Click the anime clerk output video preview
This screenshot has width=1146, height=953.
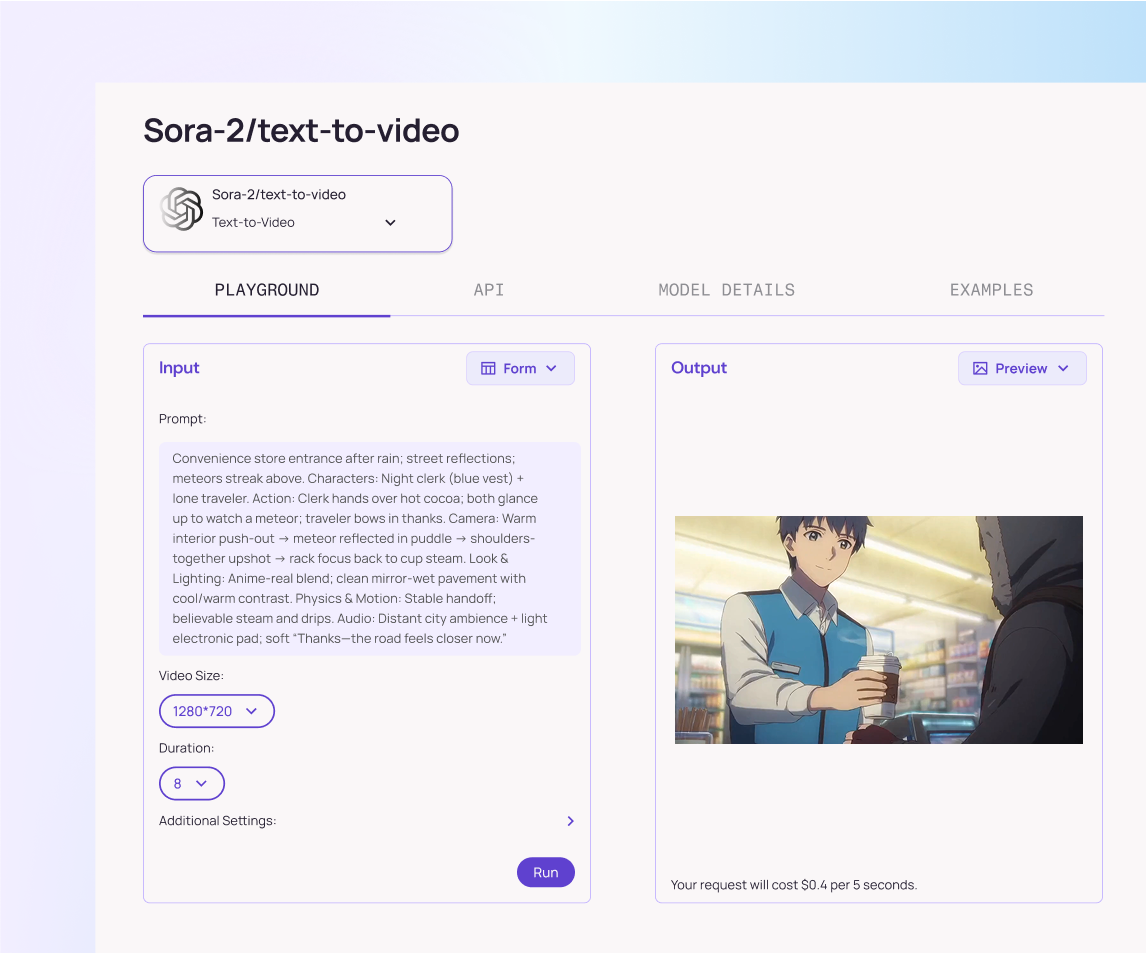(x=878, y=629)
